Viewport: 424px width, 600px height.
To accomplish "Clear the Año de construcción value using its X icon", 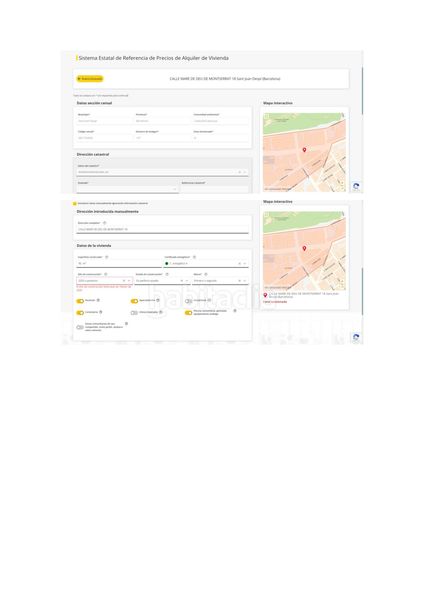I will tap(124, 281).
